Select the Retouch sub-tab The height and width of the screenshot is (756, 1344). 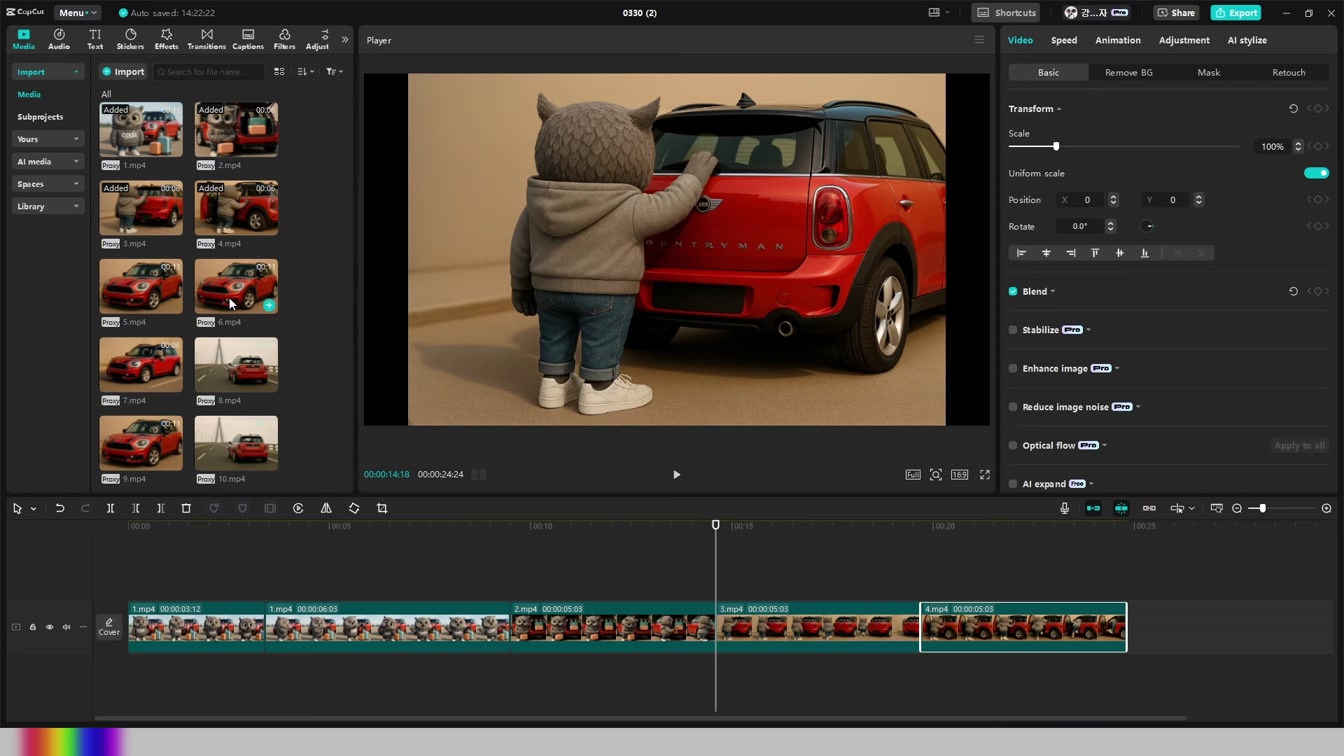point(1289,72)
